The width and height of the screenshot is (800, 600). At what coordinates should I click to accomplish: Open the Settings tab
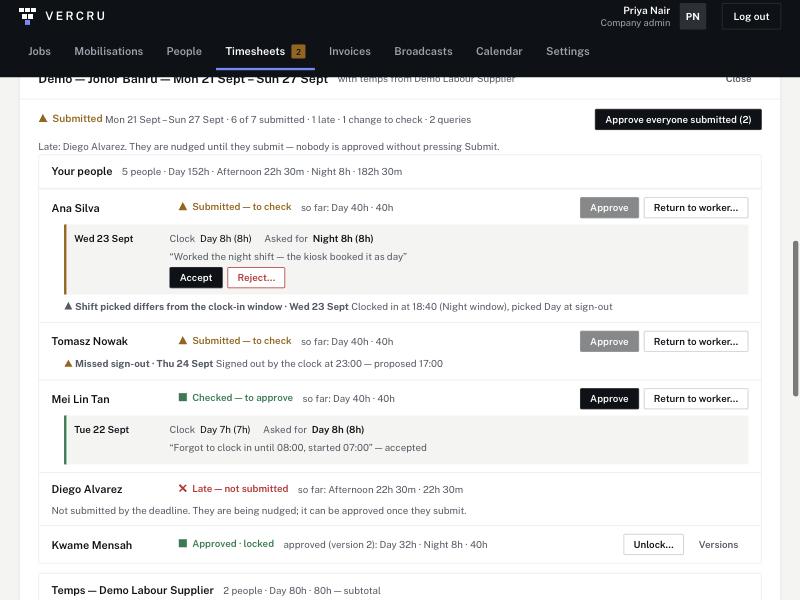(567, 51)
